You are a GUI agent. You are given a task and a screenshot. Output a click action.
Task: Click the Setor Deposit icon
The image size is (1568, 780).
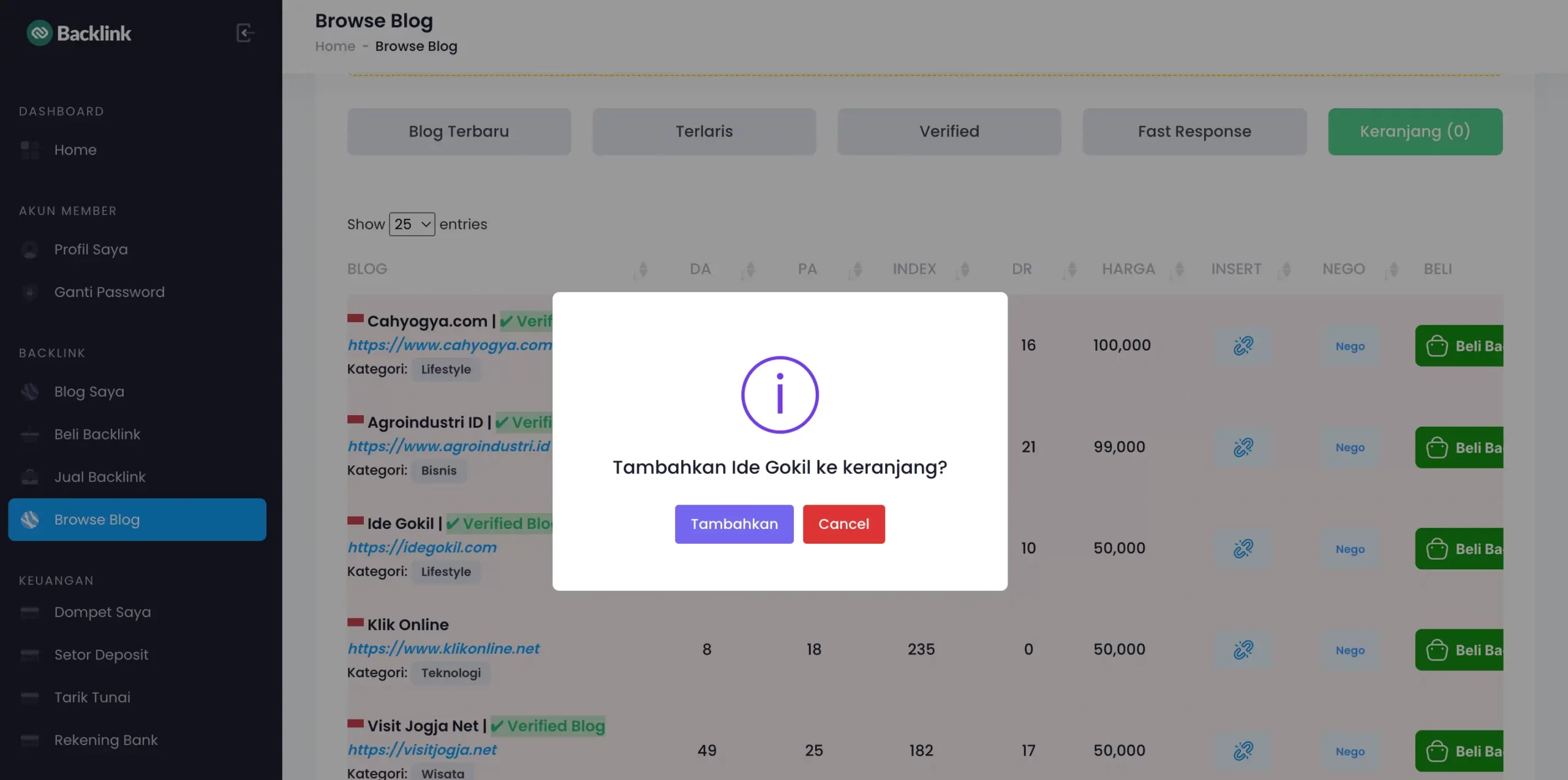tap(30, 654)
